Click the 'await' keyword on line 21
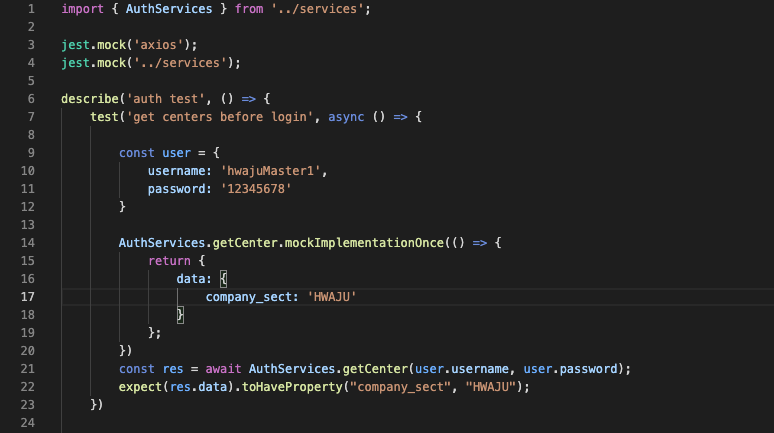 [223, 369]
